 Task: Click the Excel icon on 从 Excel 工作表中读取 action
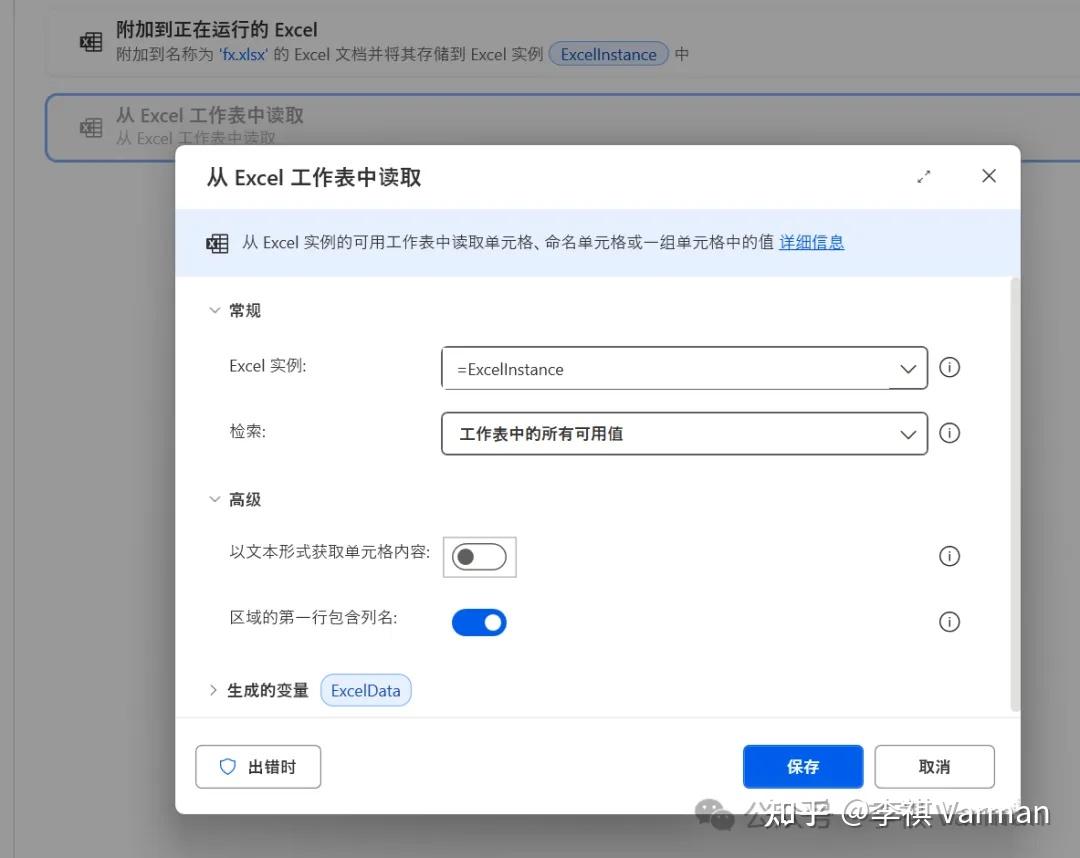pyautogui.click(x=91, y=127)
